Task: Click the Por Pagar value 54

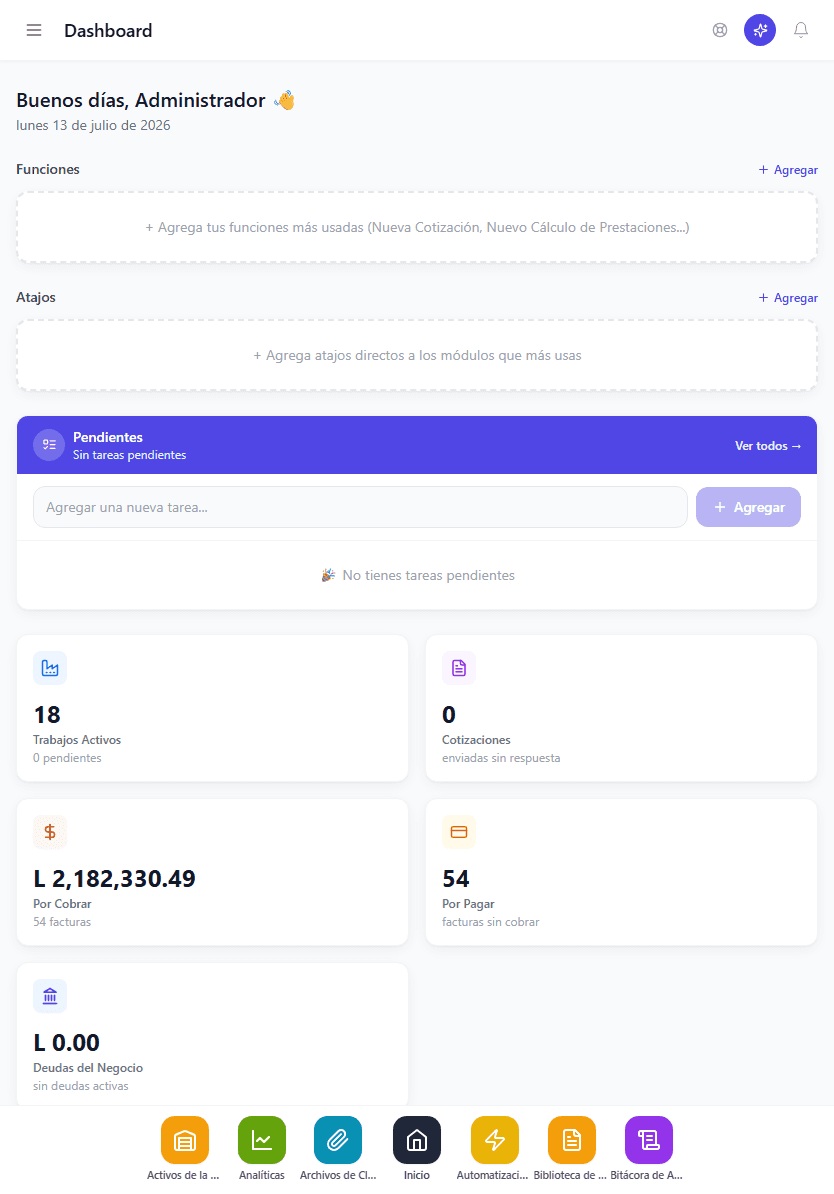Action: click(x=455, y=879)
